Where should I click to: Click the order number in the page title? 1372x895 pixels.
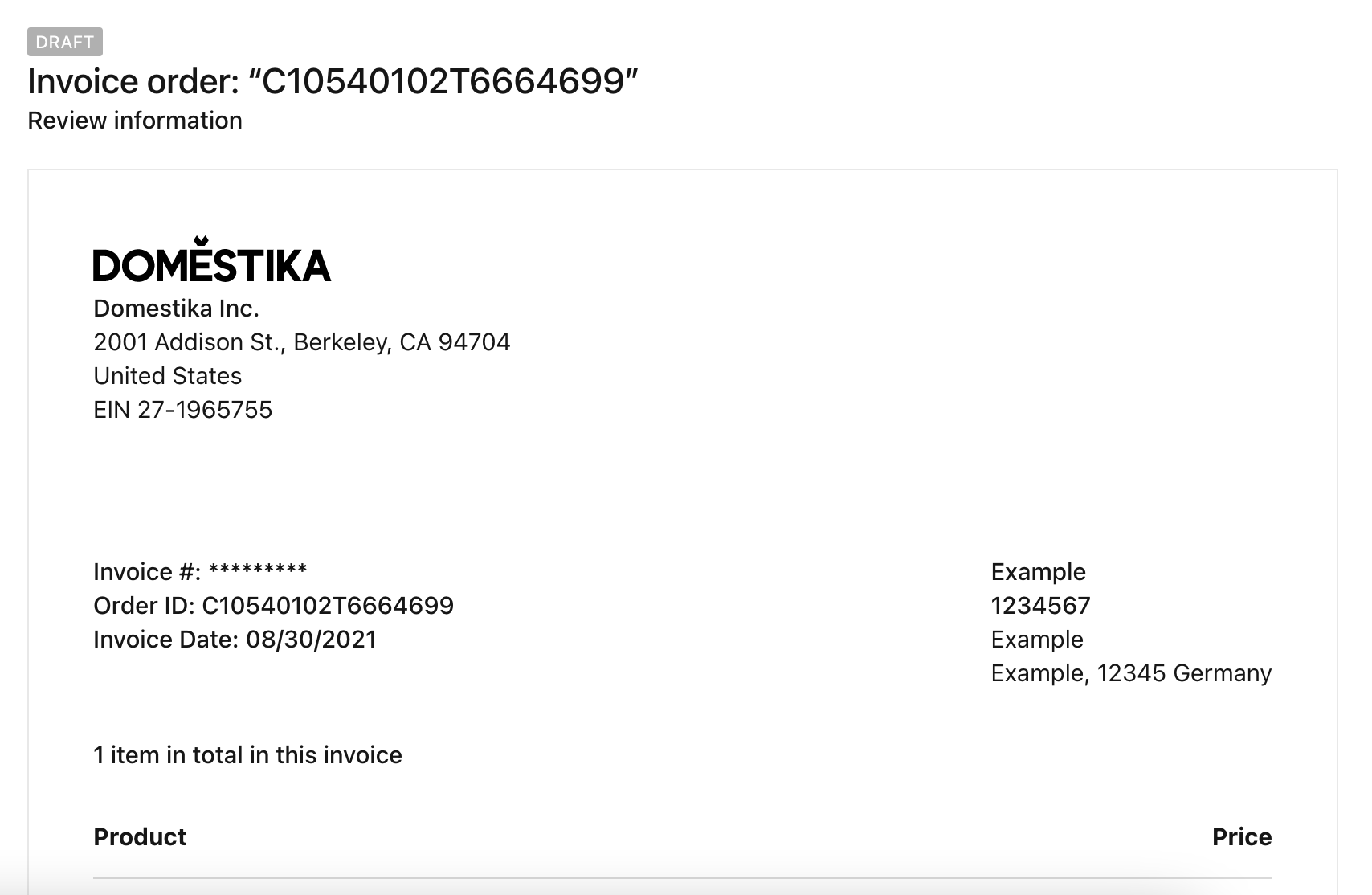click(x=443, y=81)
